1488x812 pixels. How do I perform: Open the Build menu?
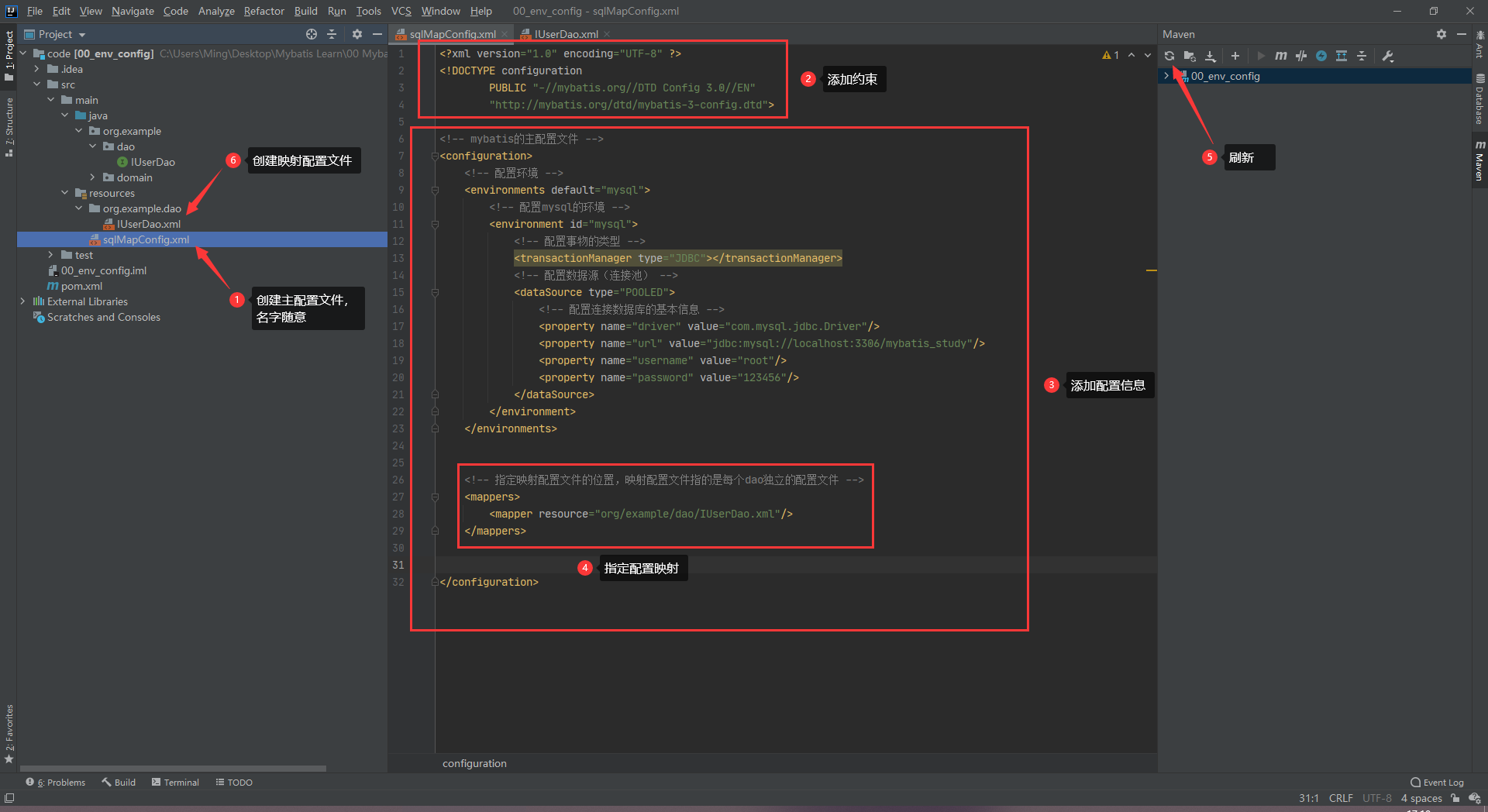point(306,11)
